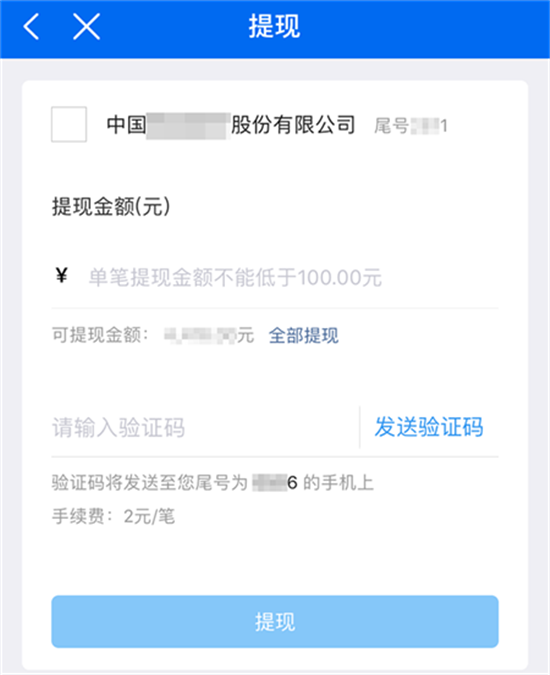
Task: Click 发送验证码 to send code
Action: 429,427
